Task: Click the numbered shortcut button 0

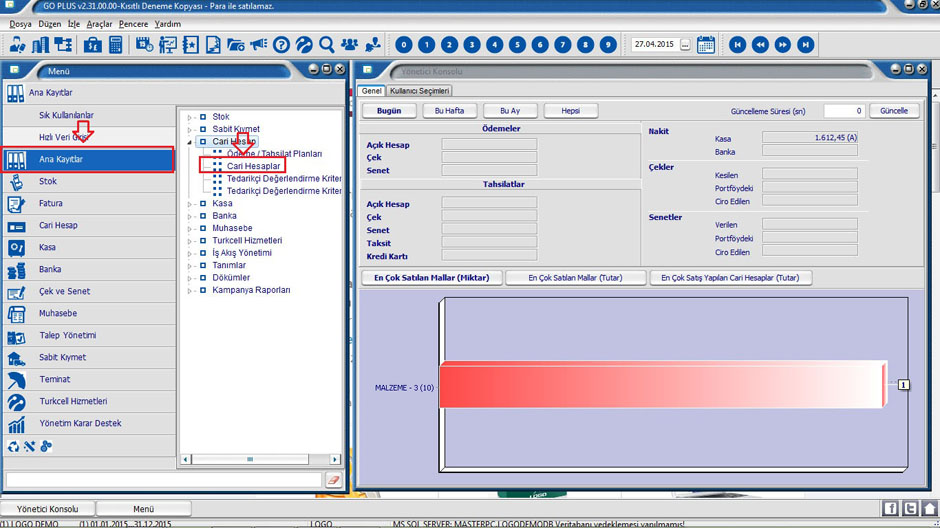Action: (404, 45)
